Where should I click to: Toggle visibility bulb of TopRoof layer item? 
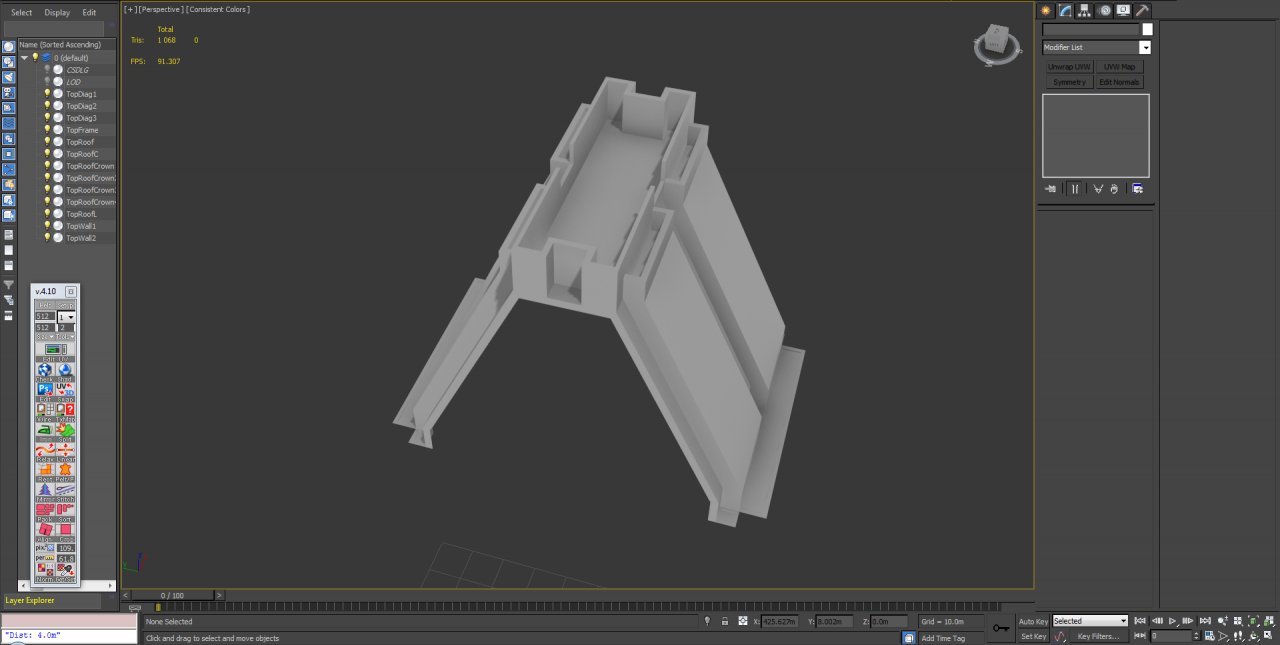[47, 142]
